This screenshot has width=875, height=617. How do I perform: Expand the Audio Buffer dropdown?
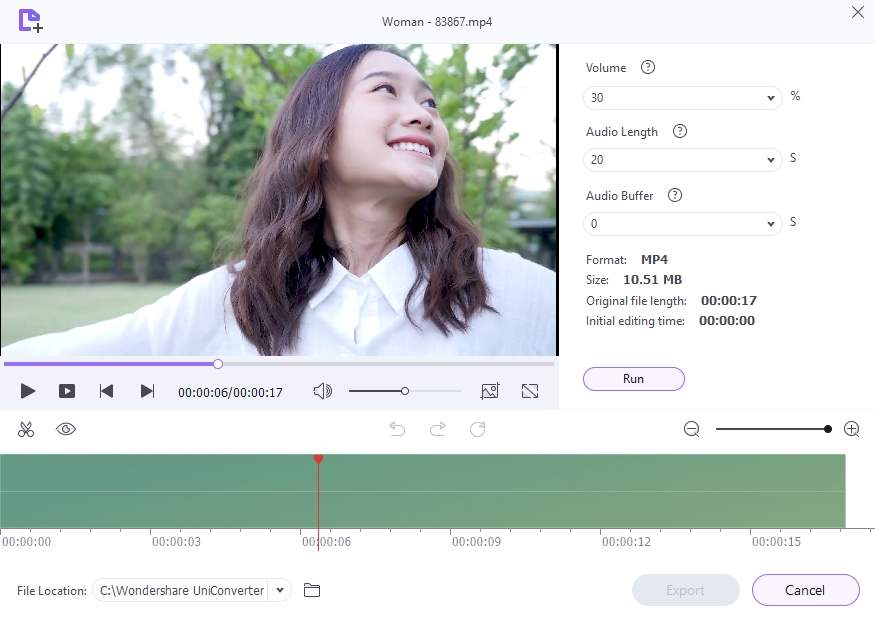click(771, 224)
